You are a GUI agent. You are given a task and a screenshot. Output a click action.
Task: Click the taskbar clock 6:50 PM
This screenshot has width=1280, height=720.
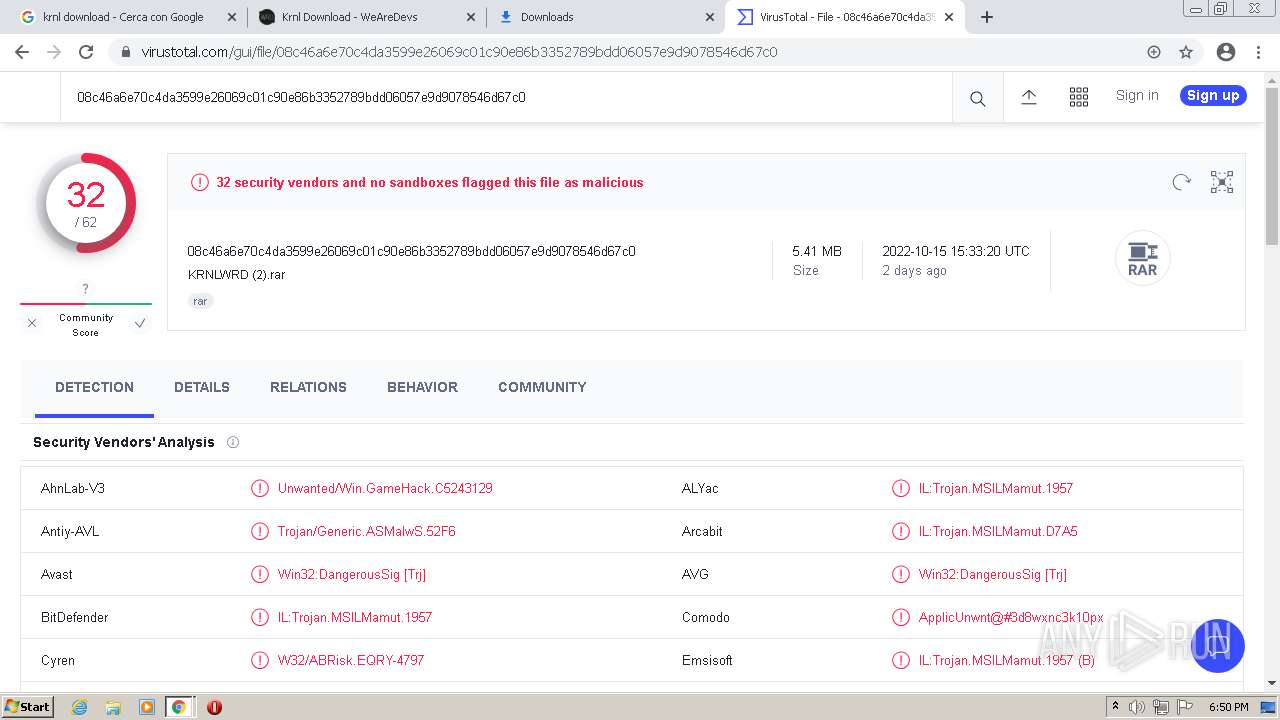tap(1229, 707)
